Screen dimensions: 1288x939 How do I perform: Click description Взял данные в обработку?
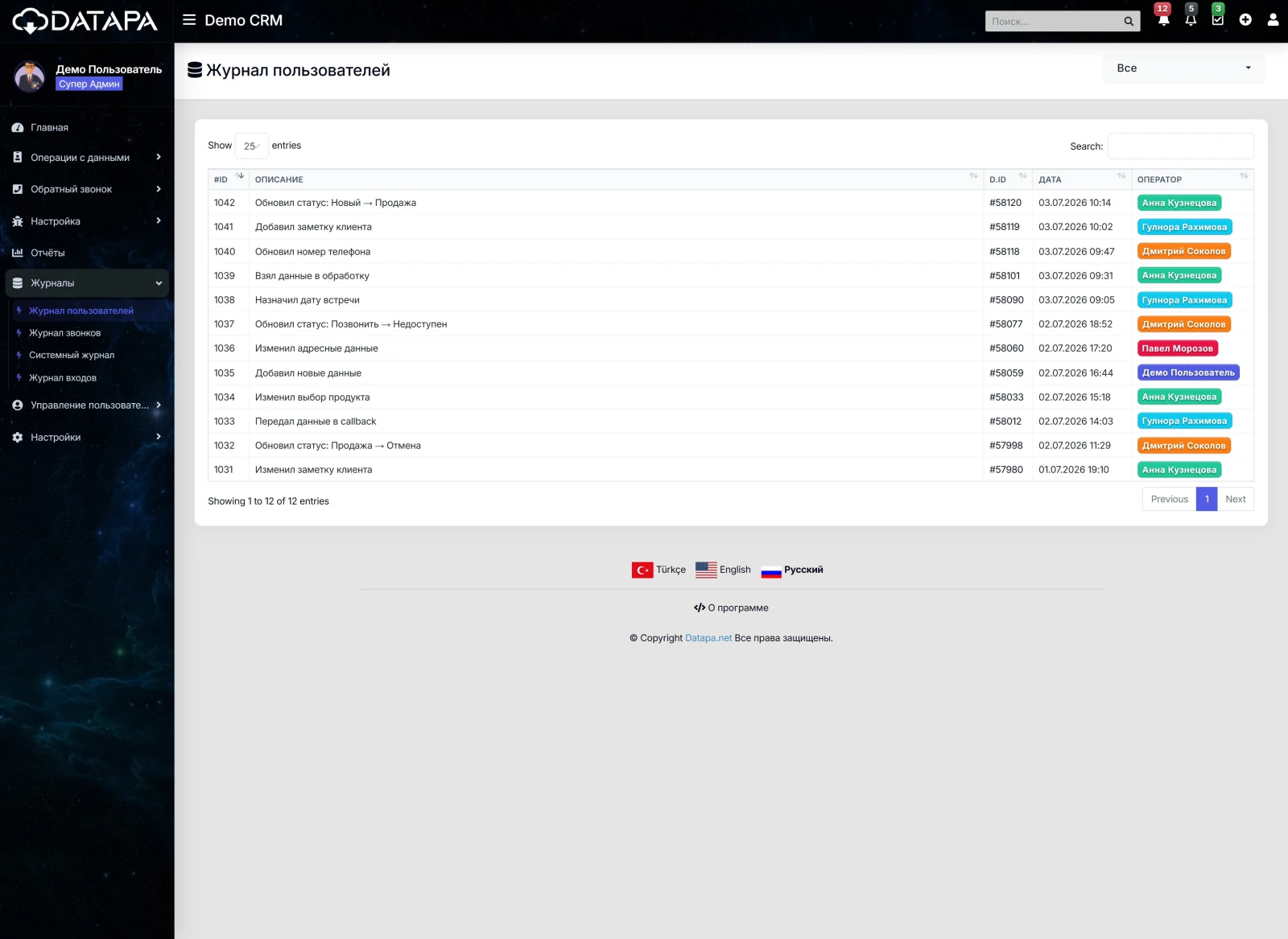click(312, 276)
